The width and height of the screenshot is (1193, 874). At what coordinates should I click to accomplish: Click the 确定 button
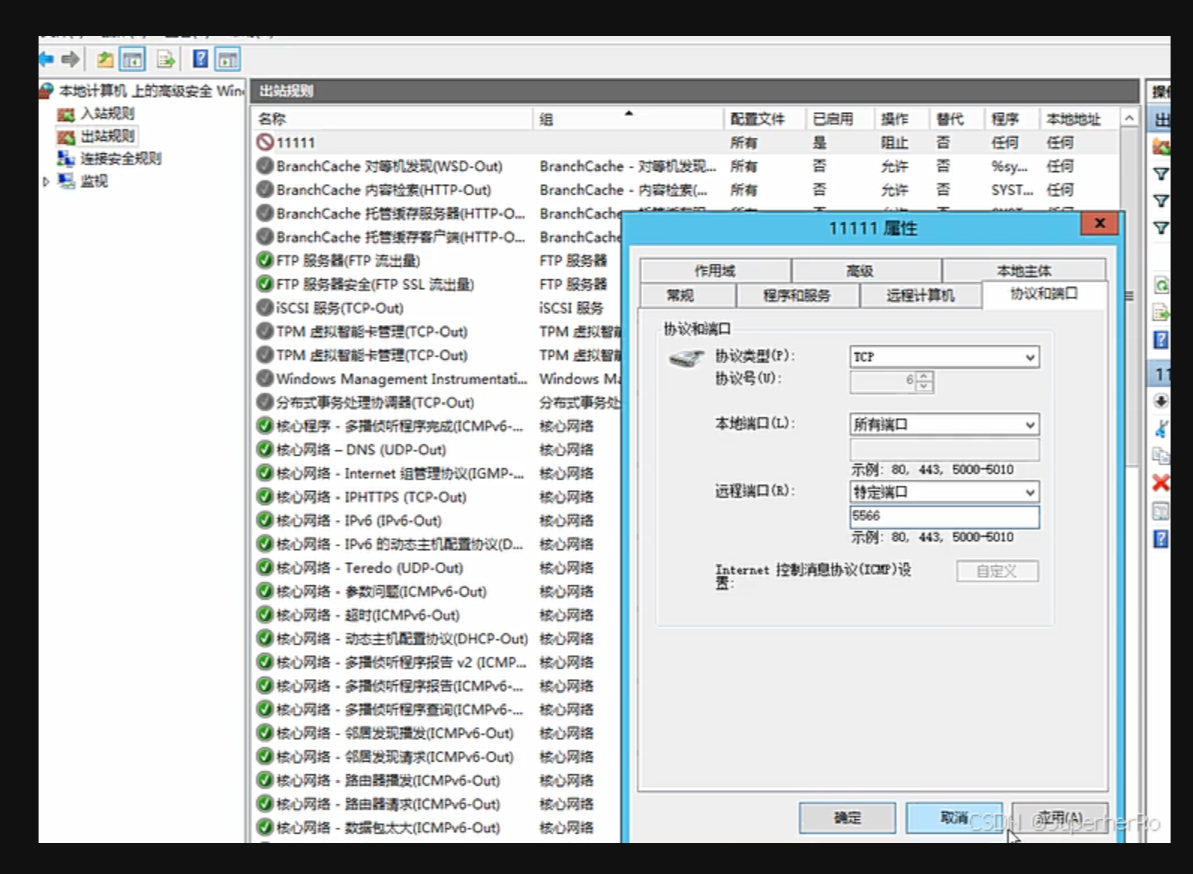(847, 818)
